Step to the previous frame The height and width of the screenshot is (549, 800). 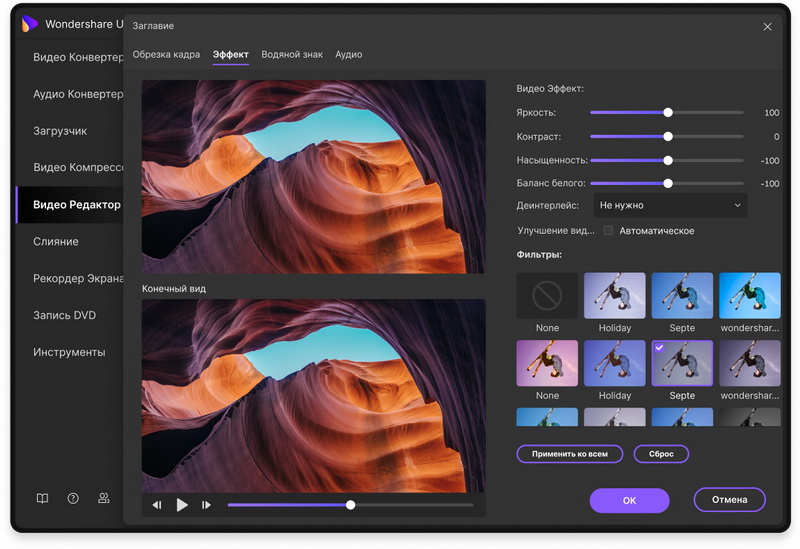[157, 505]
